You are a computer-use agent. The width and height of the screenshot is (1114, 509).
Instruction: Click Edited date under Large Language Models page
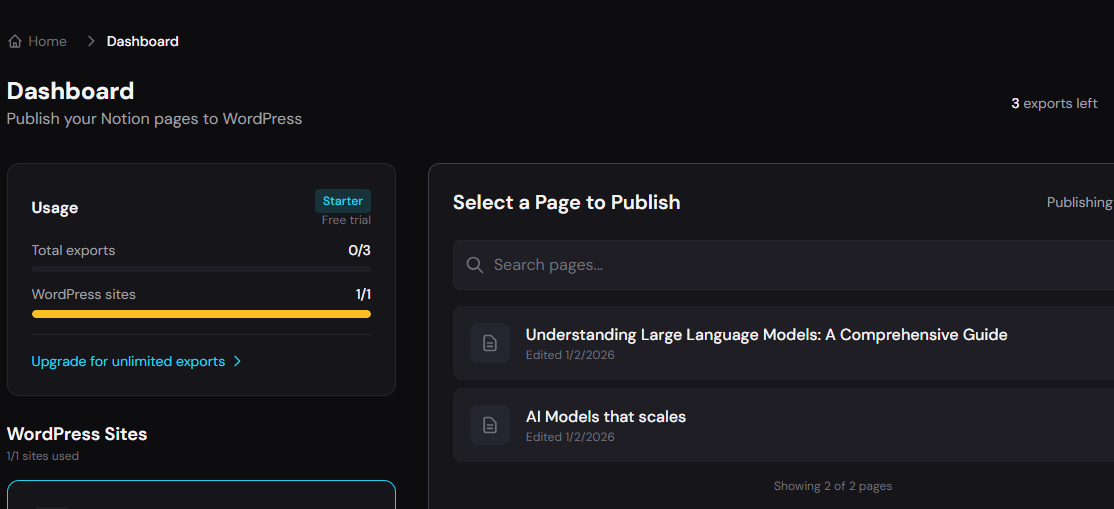pos(570,355)
